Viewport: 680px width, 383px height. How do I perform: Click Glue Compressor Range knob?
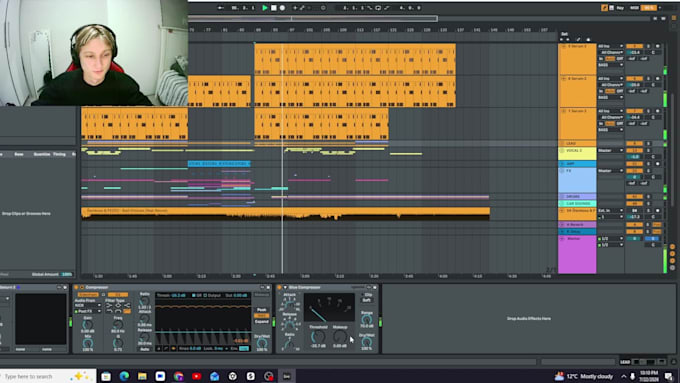click(x=366, y=320)
